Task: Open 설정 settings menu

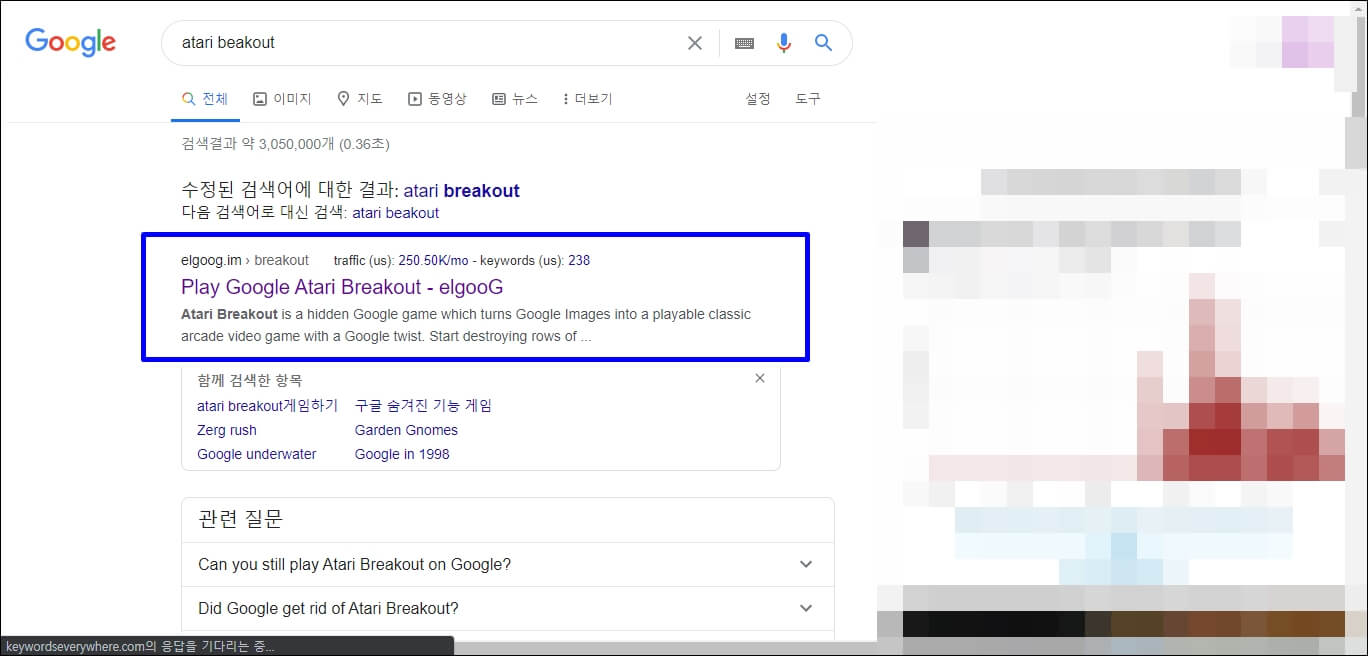Action: [x=758, y=99]
